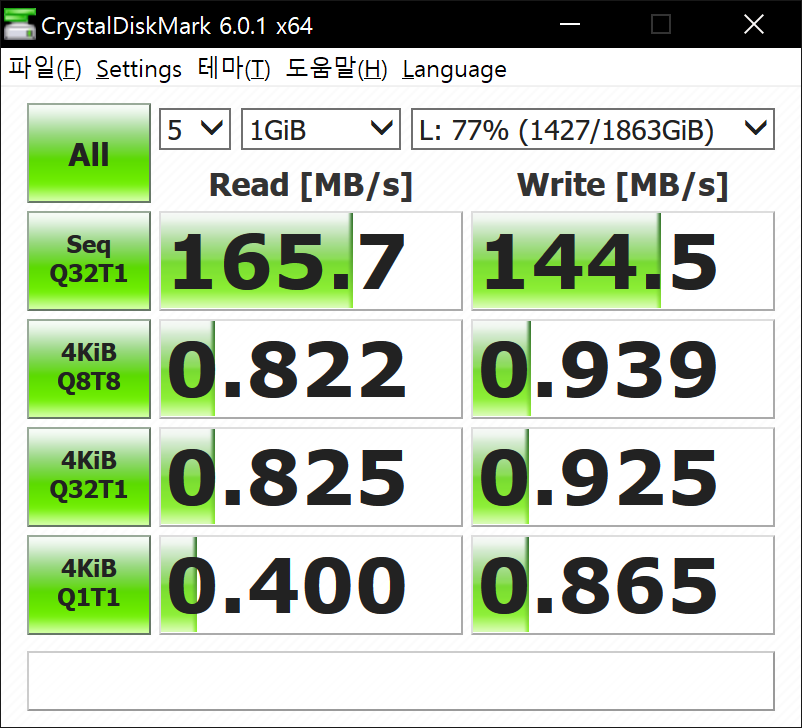Select the 4KiB Q8T8 write result 0.939

(x=623, y=369)
